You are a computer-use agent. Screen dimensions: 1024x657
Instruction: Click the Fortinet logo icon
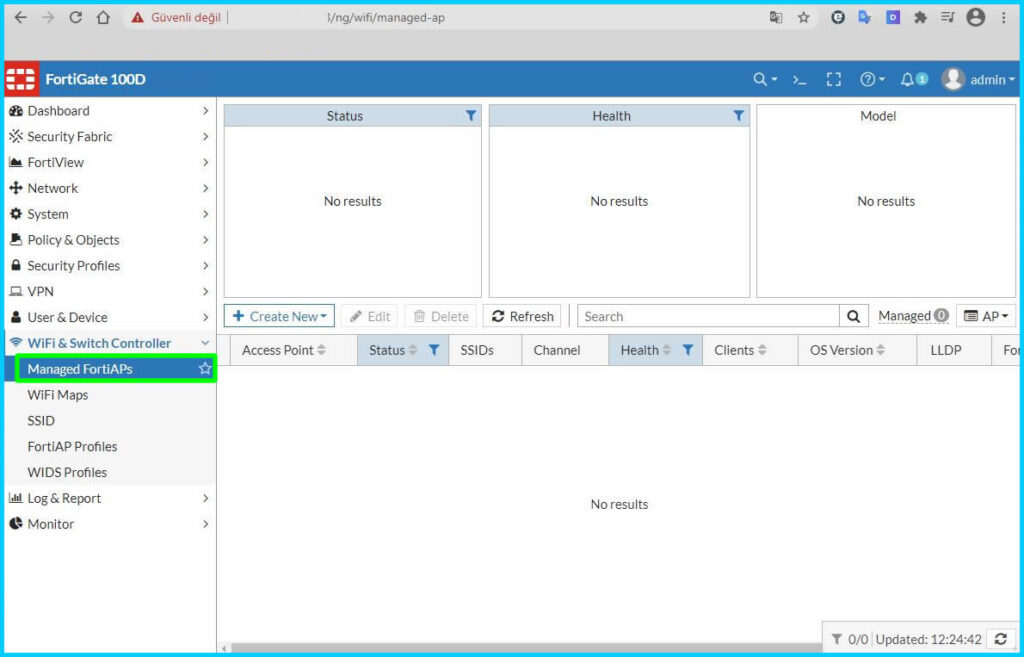21,79
